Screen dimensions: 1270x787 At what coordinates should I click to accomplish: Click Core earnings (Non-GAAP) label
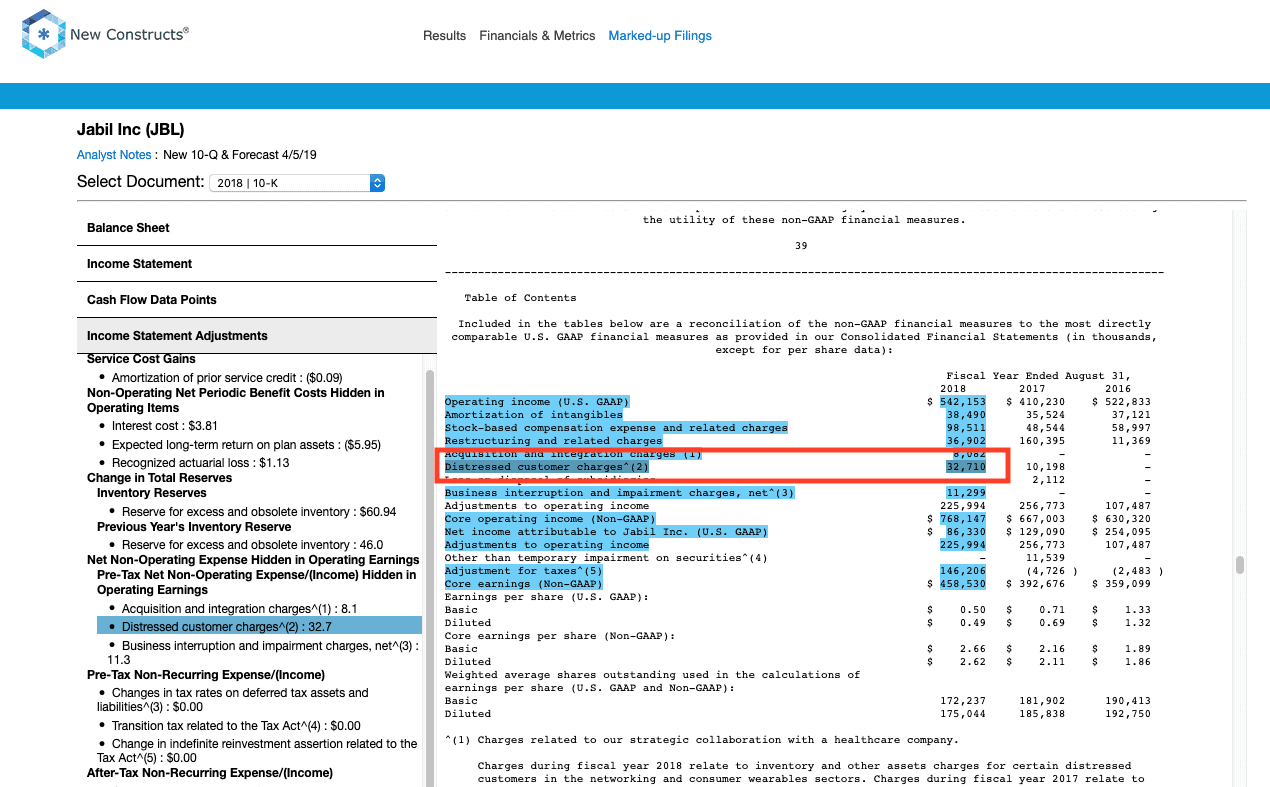tap(524, 584)
